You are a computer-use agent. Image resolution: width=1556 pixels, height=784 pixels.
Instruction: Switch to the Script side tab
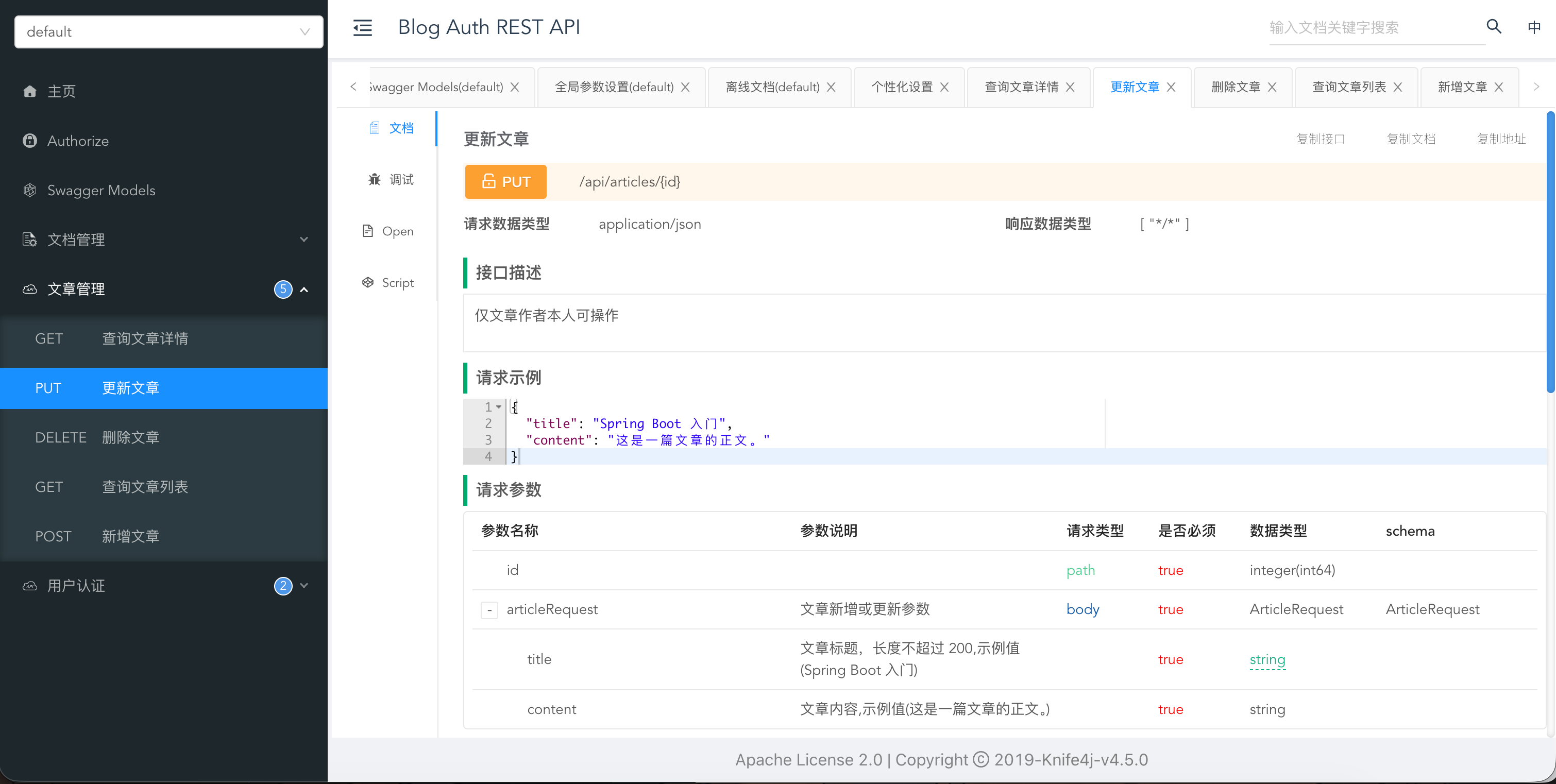coord(388,283)
